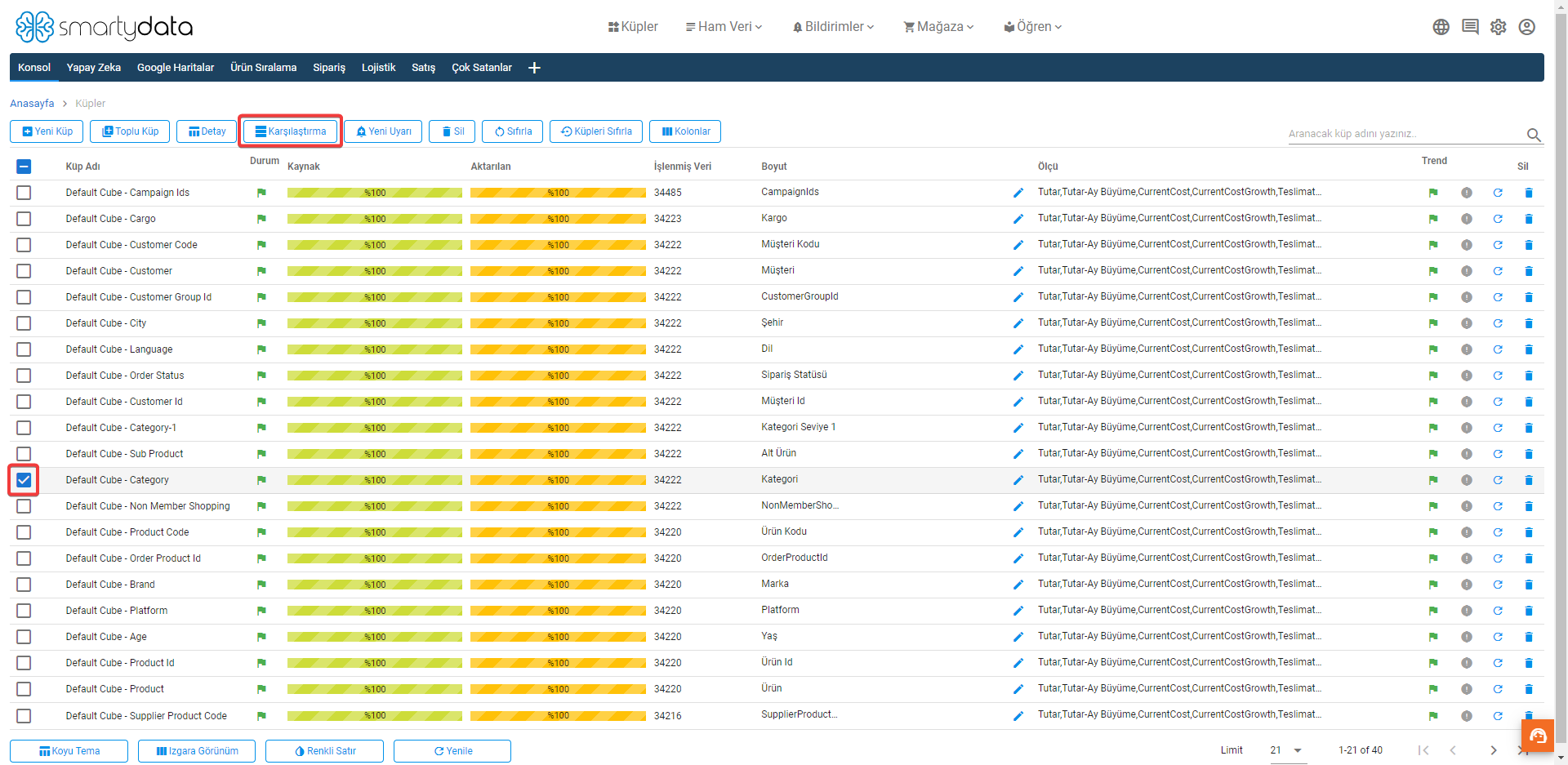Expand the Öğren menu
The width and height of the screenshot is (1568, 765).
1033,27
